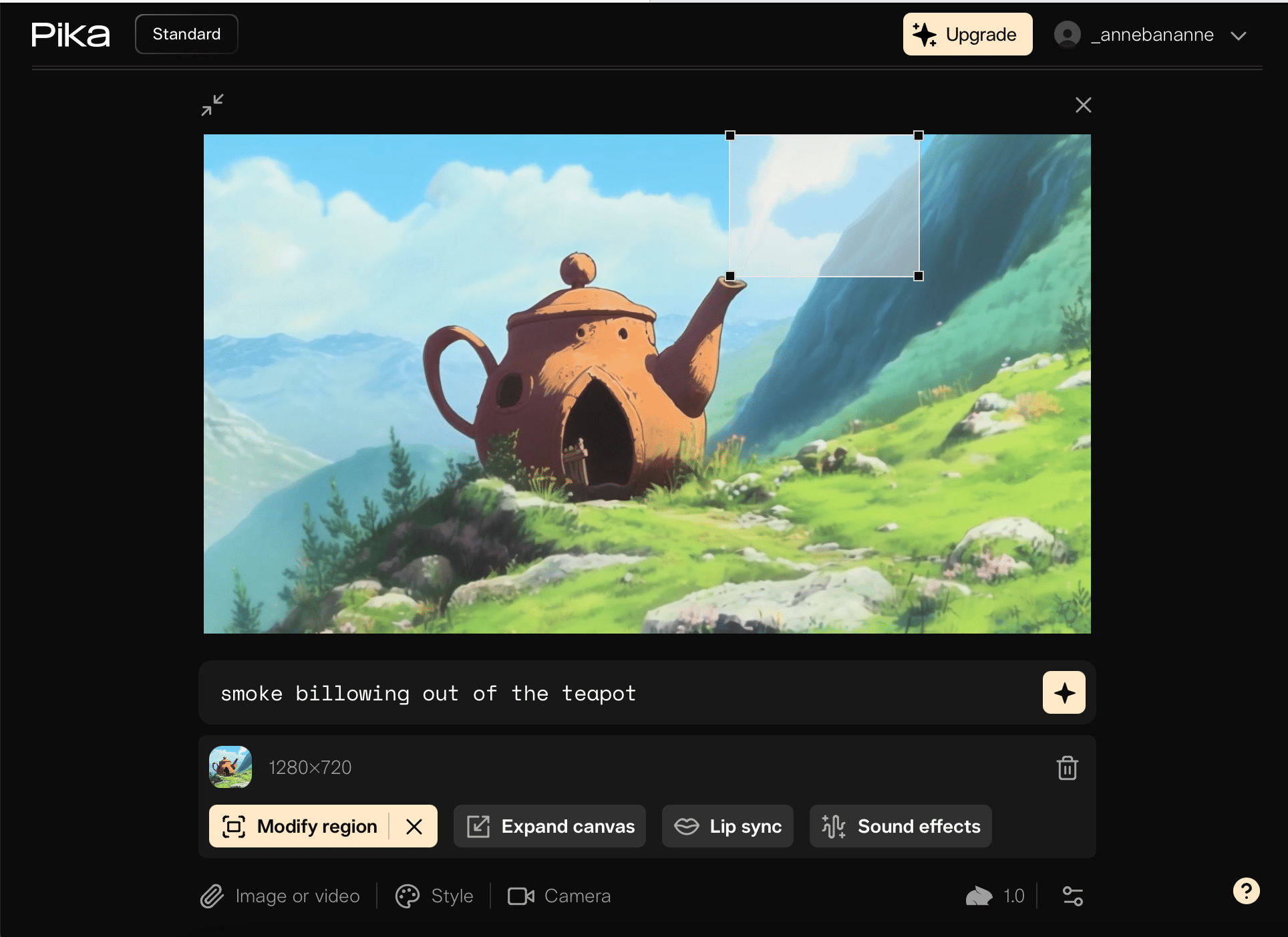Select the Style tool icon
1288x937 pixels.
click(407, 895)
